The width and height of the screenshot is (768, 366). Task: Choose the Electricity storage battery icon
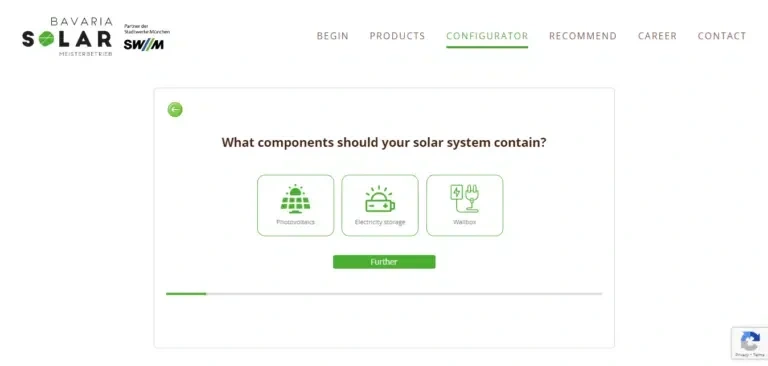tap(380, 199)
